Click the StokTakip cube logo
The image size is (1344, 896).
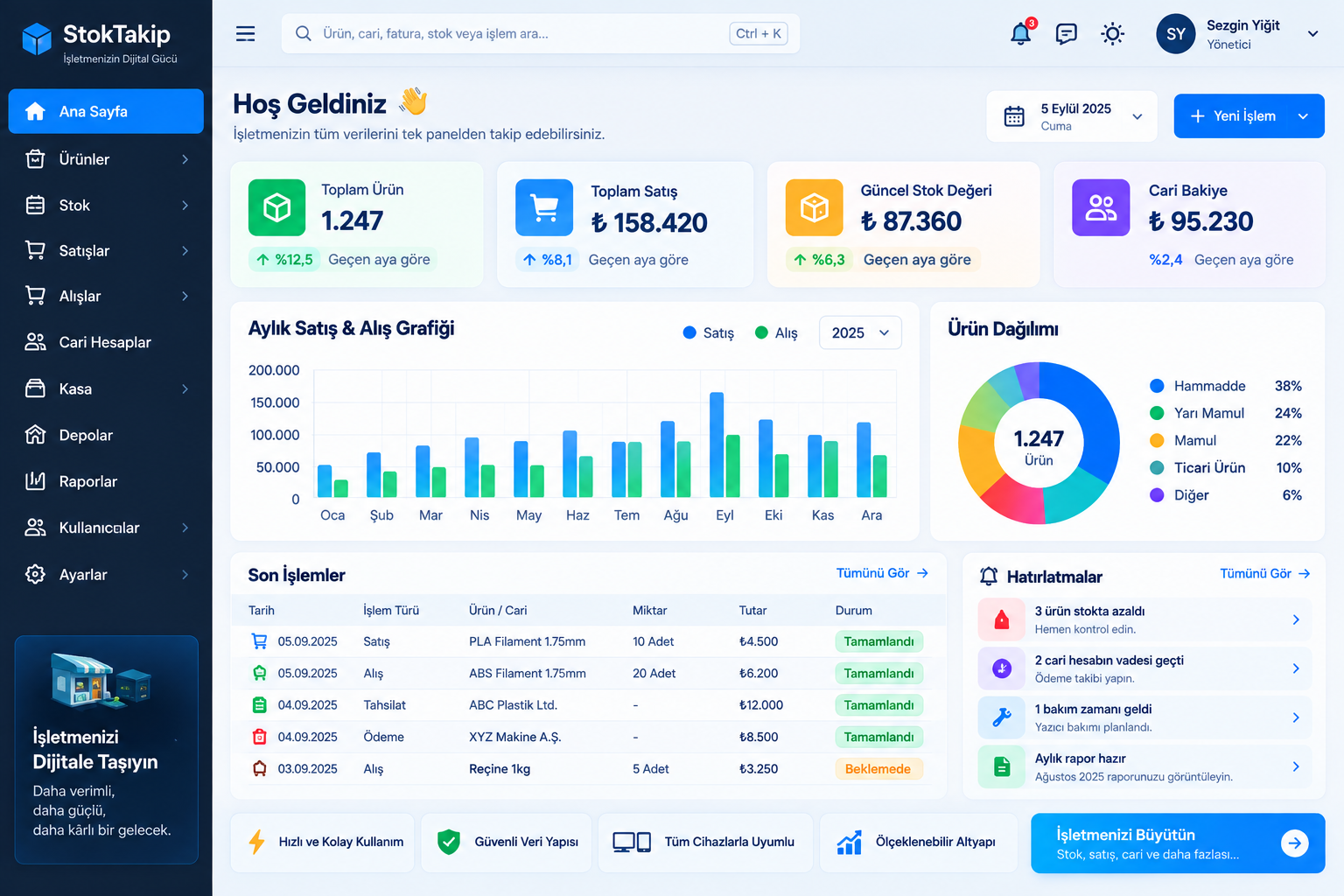pos(37,38)
